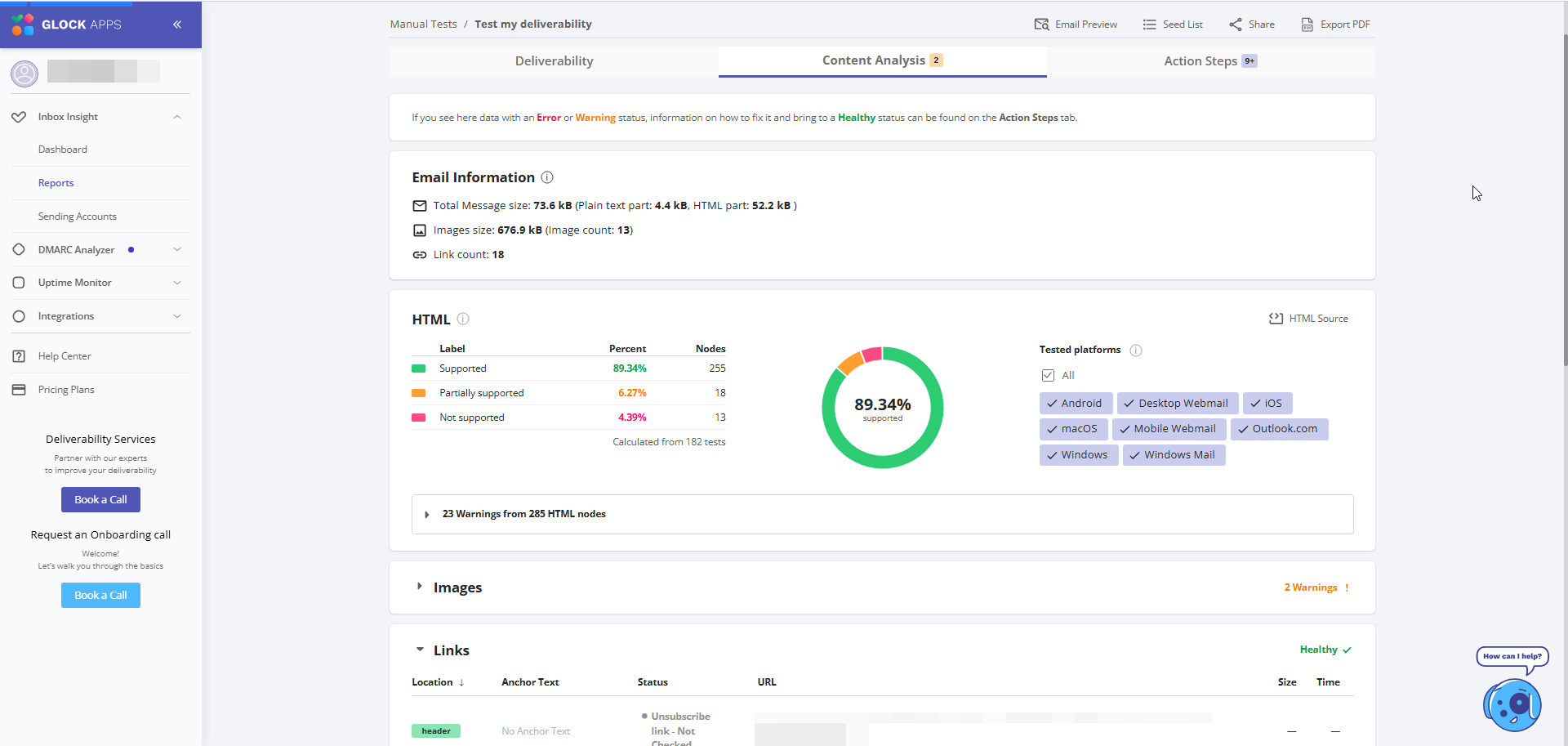Click the green Supported legend swatch

tap(419, 369)
